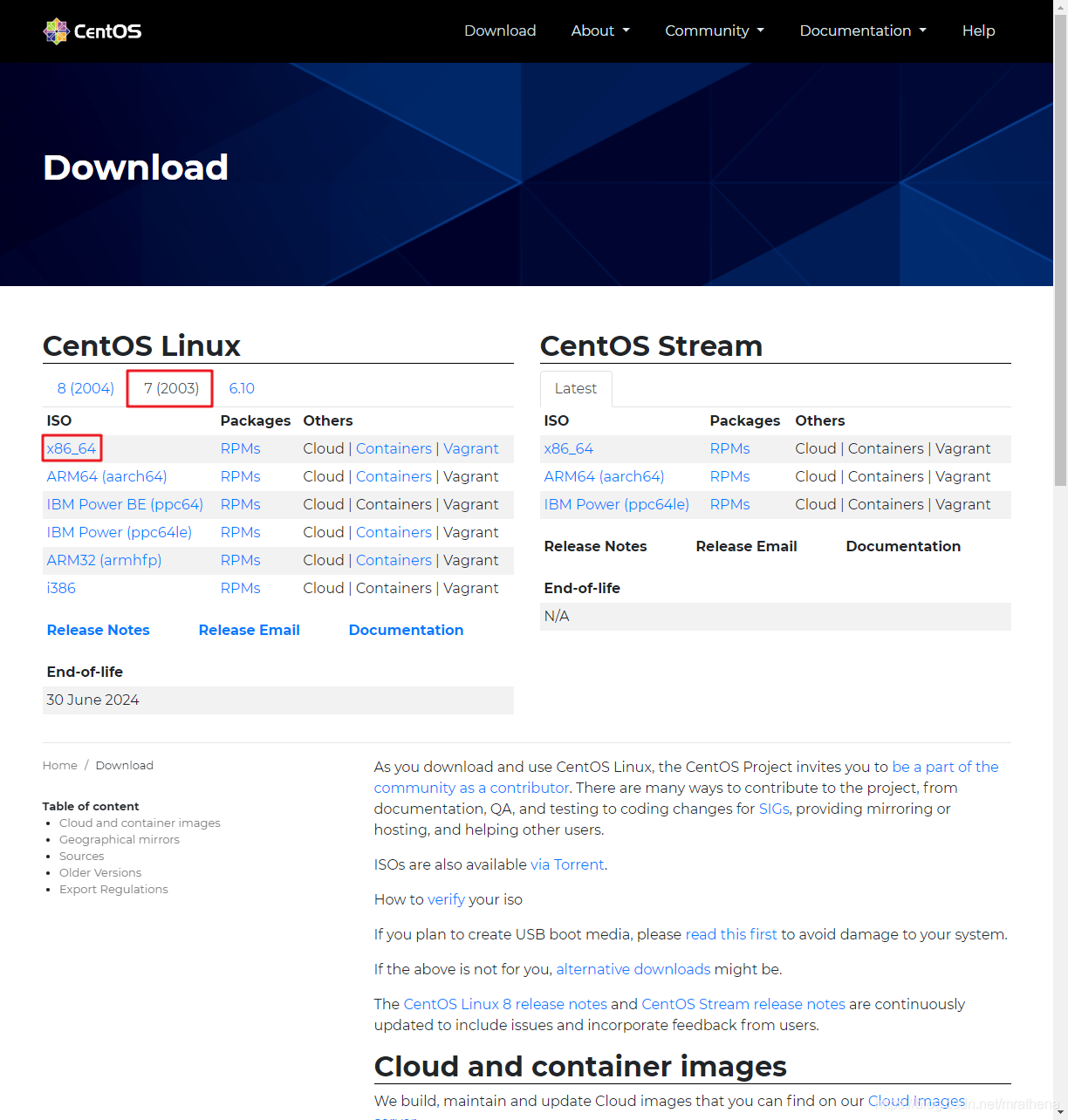Expand the Documentation dropdown menu
Viewport: 1068px width, 1120px height.
(863, 31)
